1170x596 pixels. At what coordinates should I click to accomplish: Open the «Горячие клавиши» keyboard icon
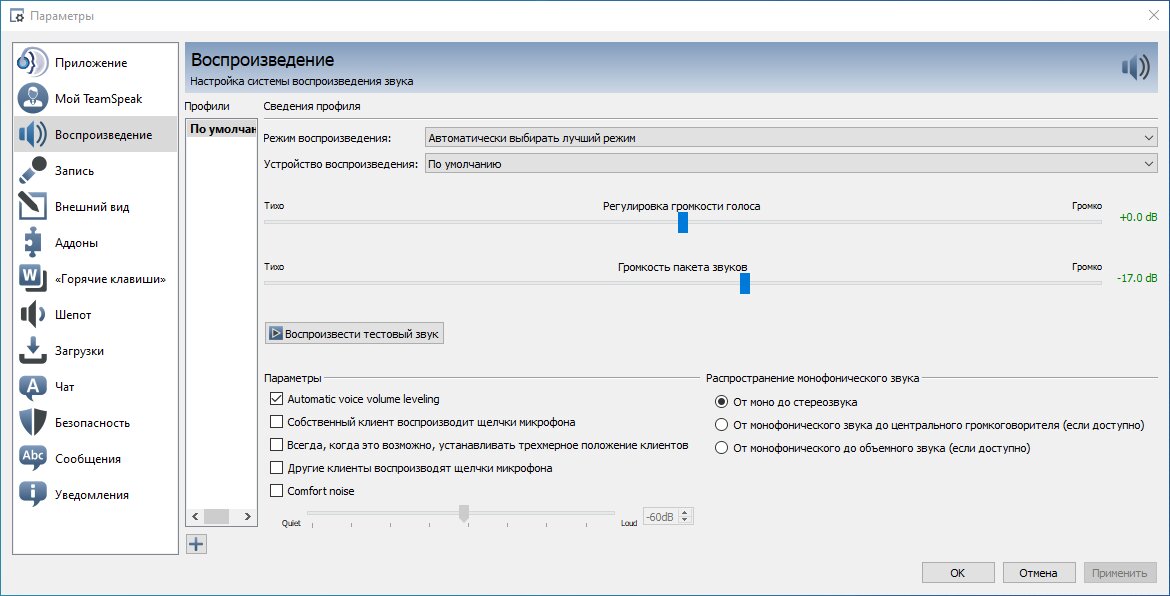tap(32, 278)
